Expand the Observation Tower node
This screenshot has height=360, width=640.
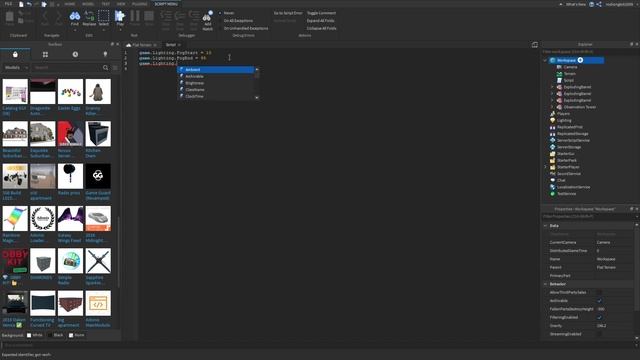pyautogui.click(x=552, y=107)
